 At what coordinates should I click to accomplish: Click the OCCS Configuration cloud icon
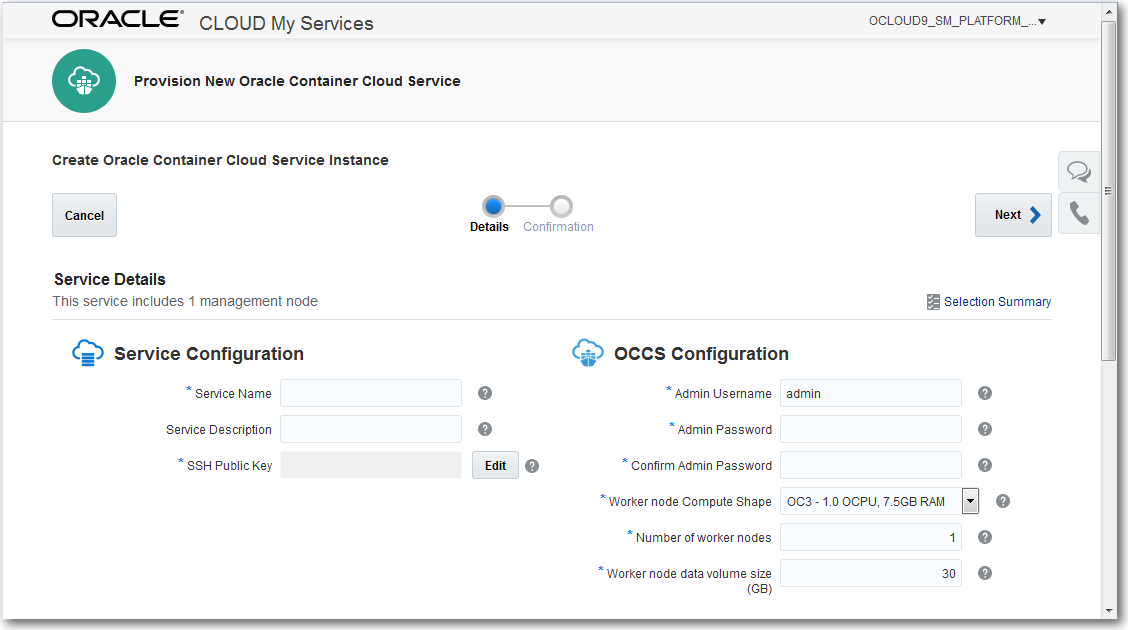pos(587,352)
